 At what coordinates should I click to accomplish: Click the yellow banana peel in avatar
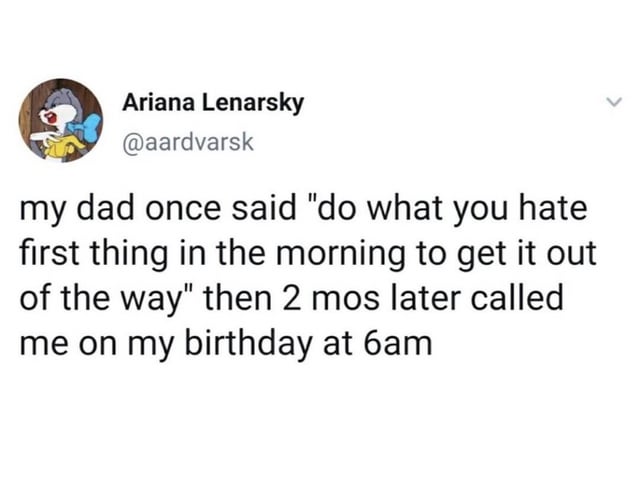(62, 147)
